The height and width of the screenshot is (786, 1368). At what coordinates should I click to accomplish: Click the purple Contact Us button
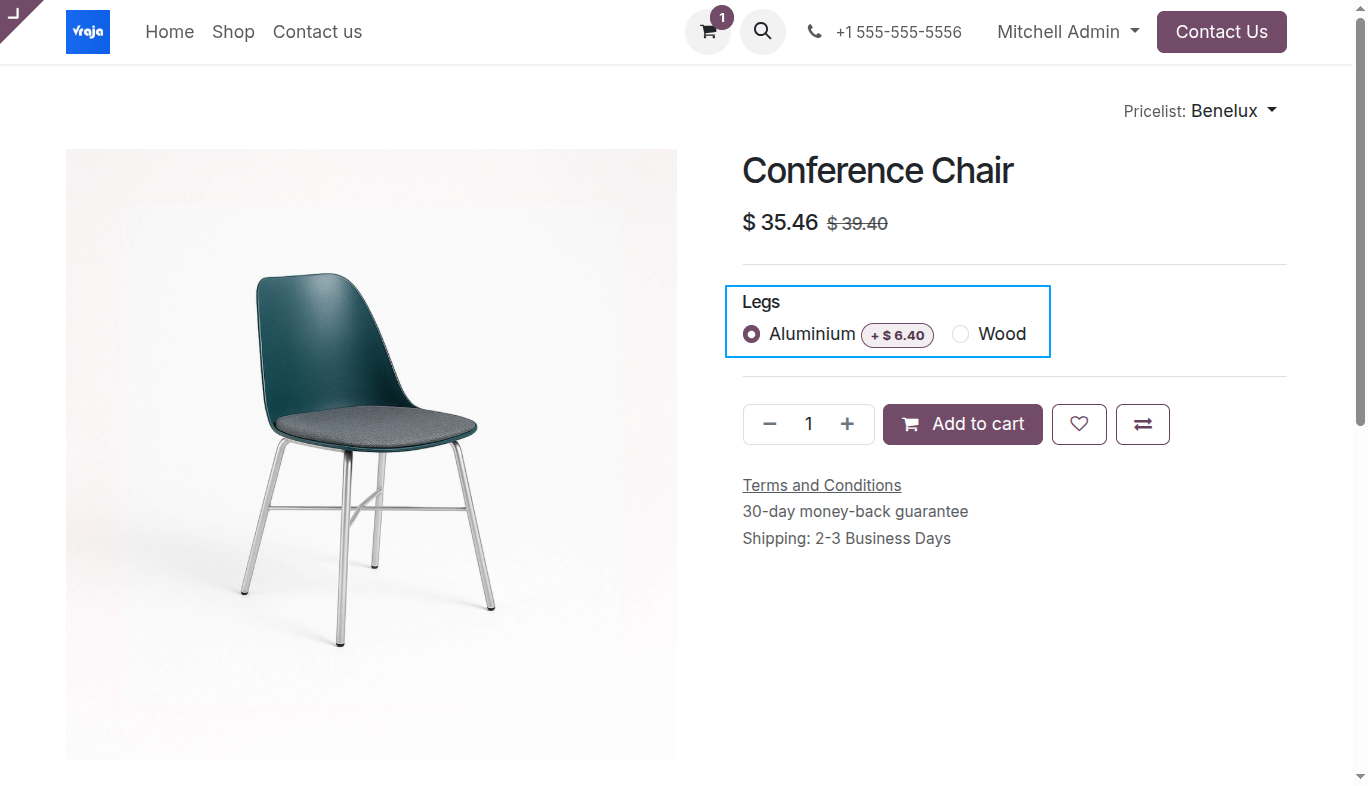point(1222,32)
